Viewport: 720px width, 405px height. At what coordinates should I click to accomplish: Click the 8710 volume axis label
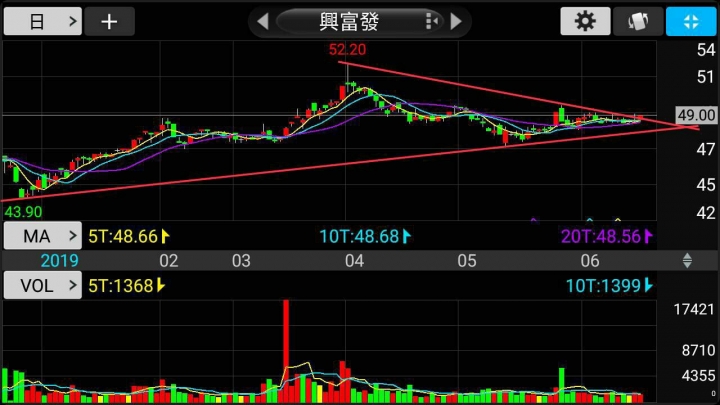point(698,350)
